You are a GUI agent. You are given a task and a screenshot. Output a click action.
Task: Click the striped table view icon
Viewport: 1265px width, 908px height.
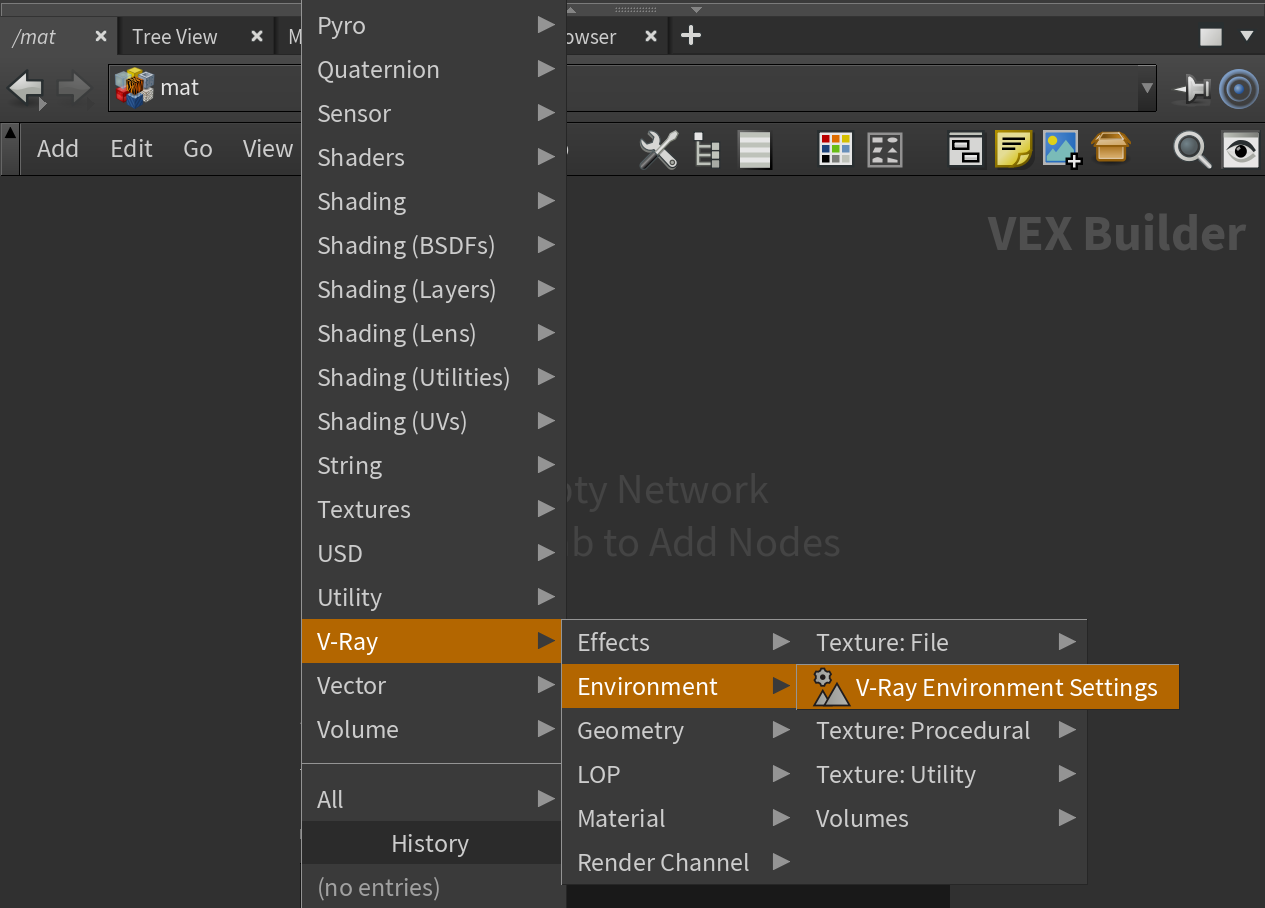755,150
